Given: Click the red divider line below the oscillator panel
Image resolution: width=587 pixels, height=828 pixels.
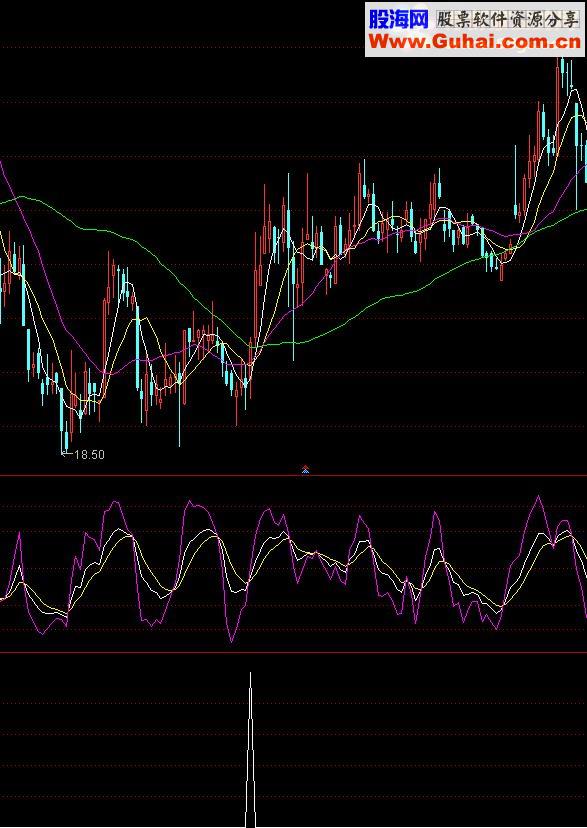Looking at the screenshot, I should 294,653.
